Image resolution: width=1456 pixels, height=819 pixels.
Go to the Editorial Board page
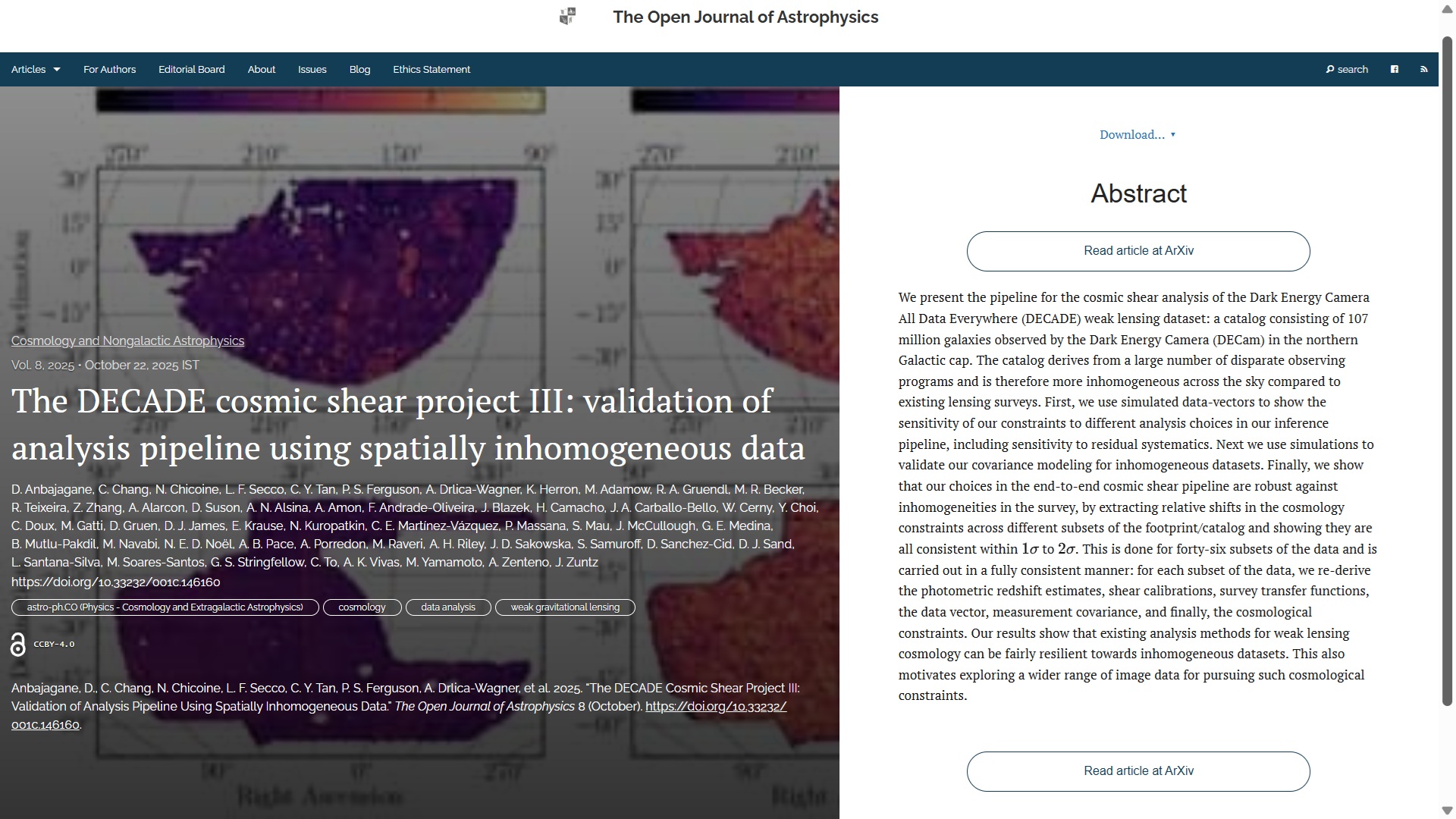tap(191, 69)
